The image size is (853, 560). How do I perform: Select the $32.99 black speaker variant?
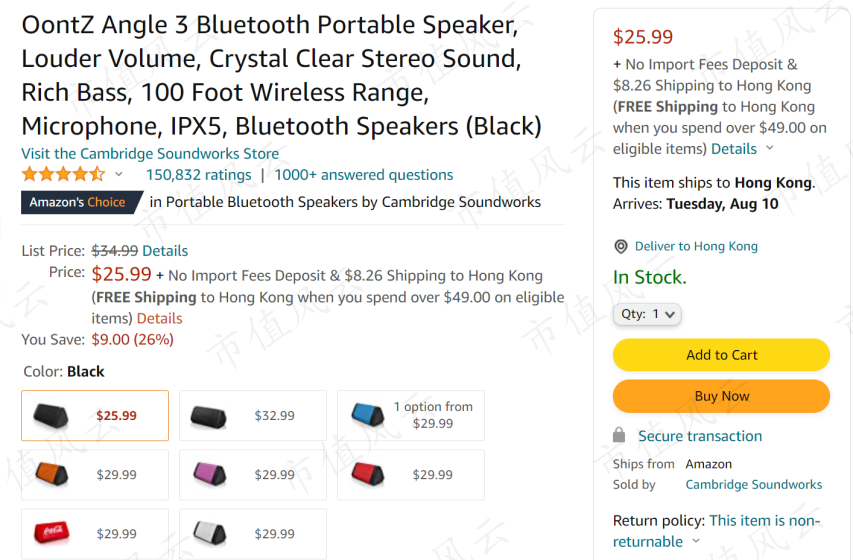[x=253, y=415]
